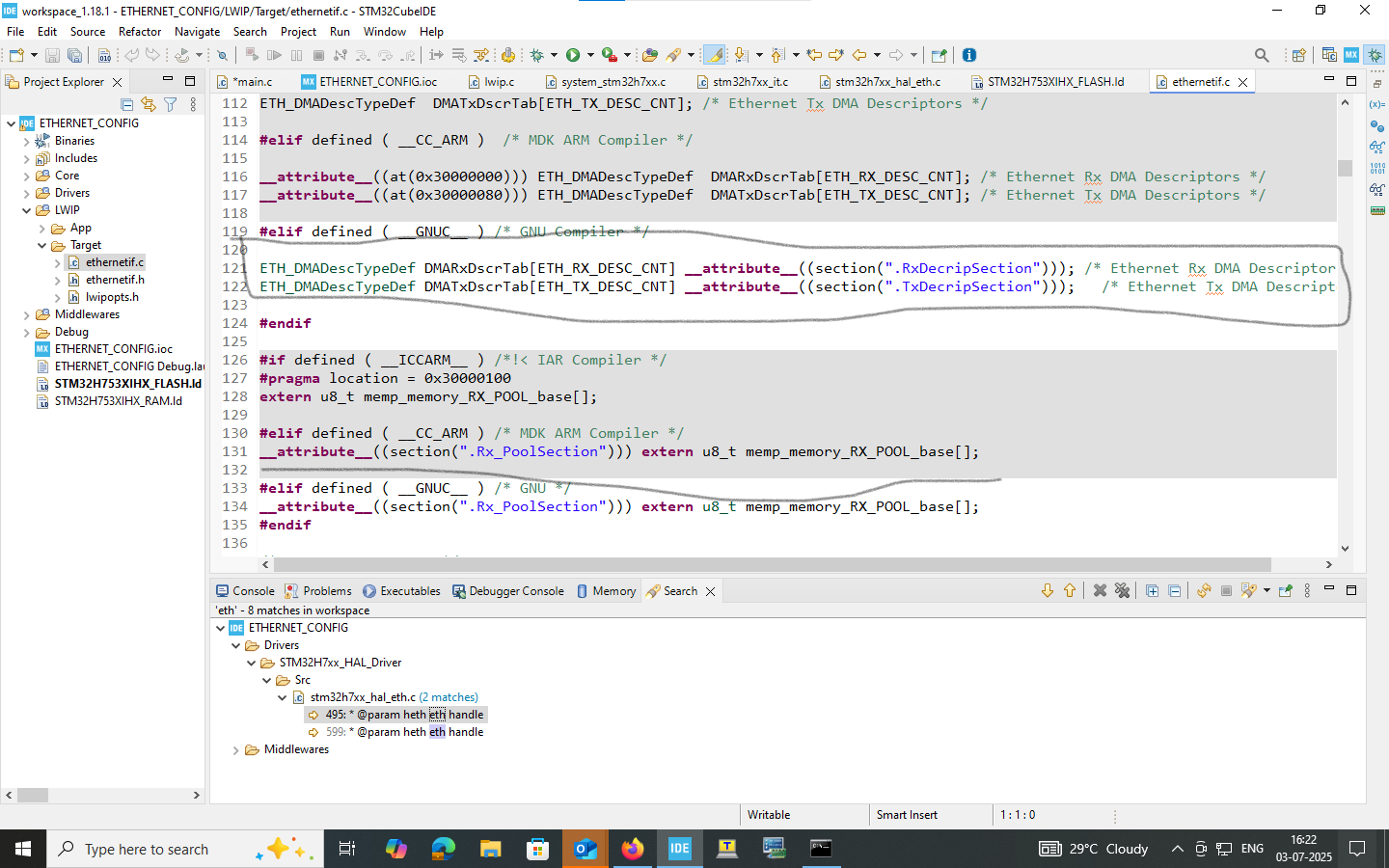Click the green Run button in toolbar

tap(573, 55)
